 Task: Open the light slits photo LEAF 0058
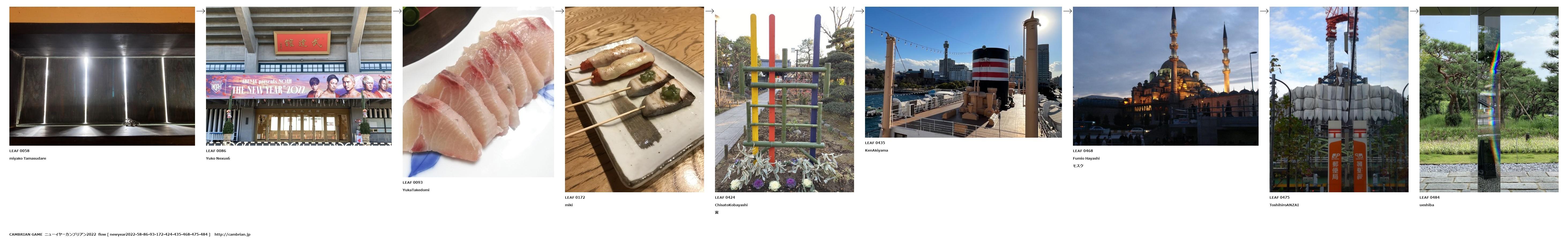click(102, 76)
